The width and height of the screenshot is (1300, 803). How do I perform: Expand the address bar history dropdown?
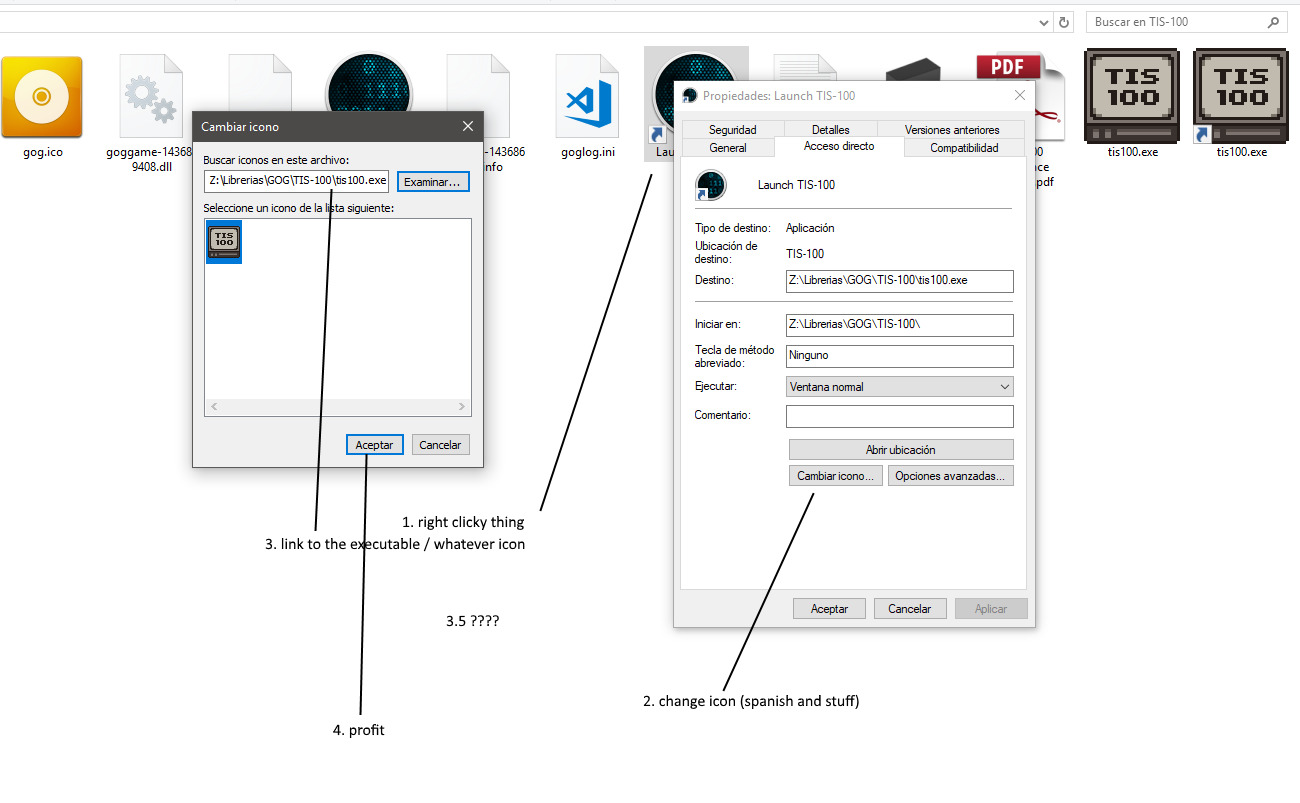tap(1044, 22)
